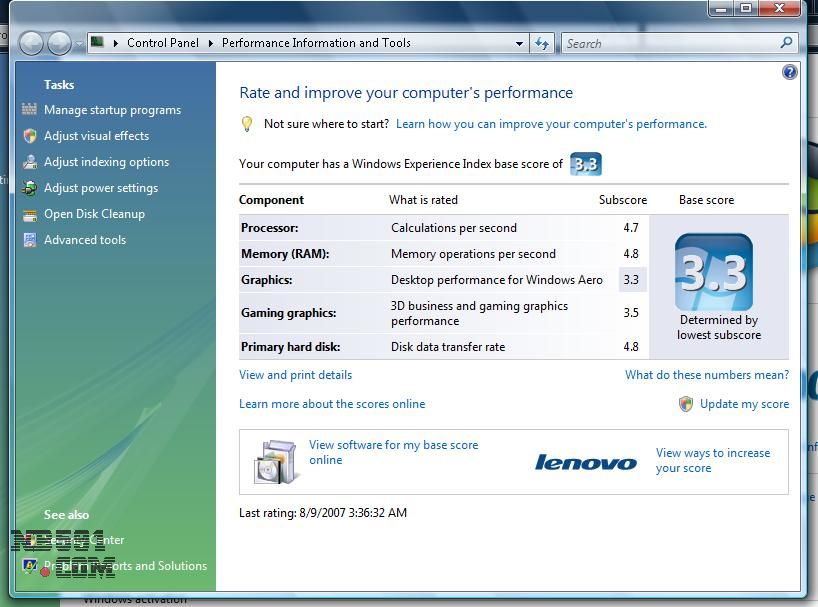Image resolution: width=818 pixels, height=607 pixels.
Task: Click Update my score link
Action: coord(744,404)
